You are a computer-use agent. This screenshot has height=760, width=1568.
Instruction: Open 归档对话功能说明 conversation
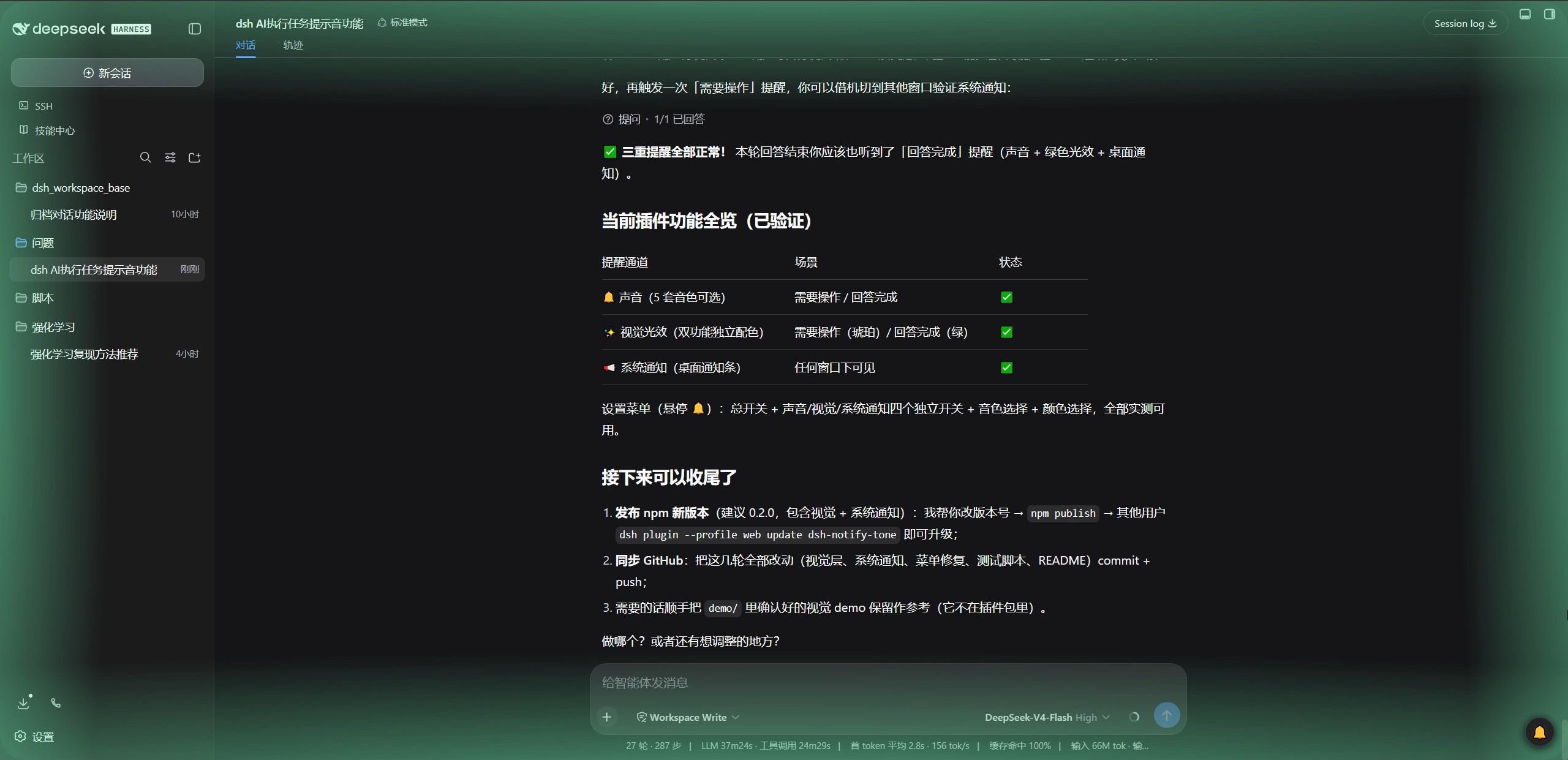tap(107, 214)
